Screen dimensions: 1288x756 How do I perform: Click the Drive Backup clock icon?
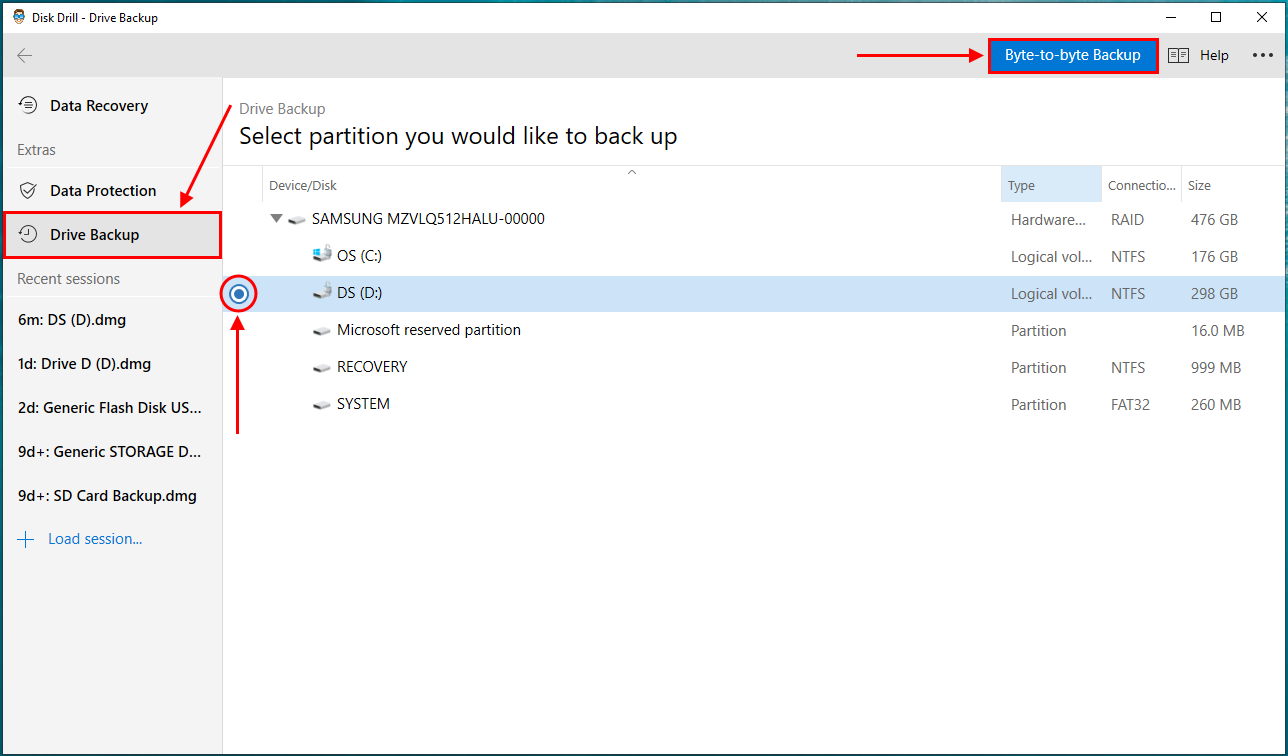click(29, 234)
